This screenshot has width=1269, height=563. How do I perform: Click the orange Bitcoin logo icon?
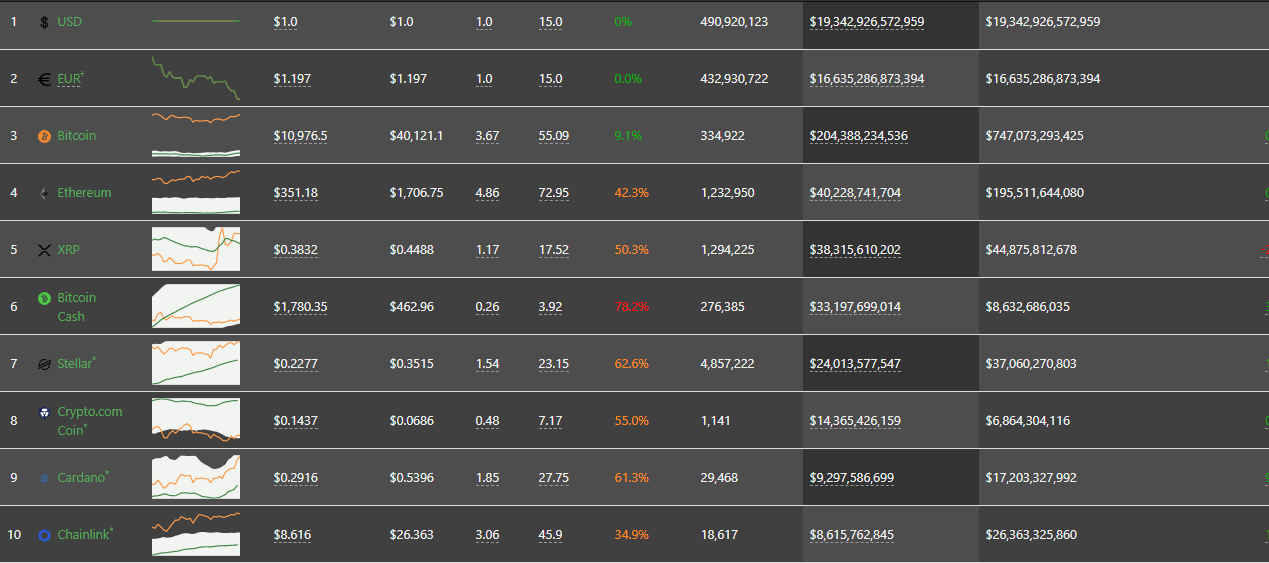(x=44, y=136)
